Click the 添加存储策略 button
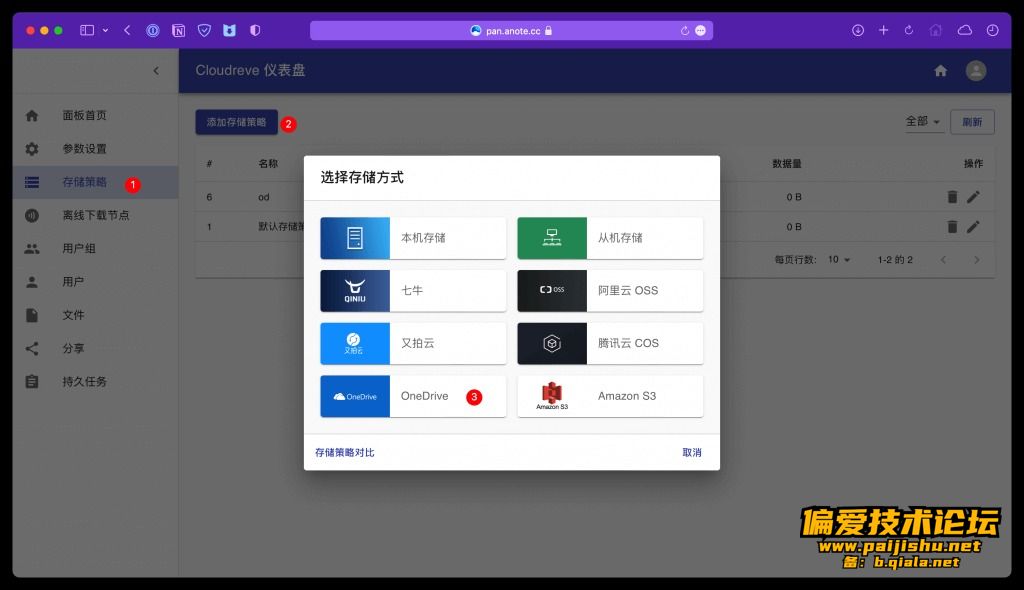1024x590 pixels. [236, 122]
